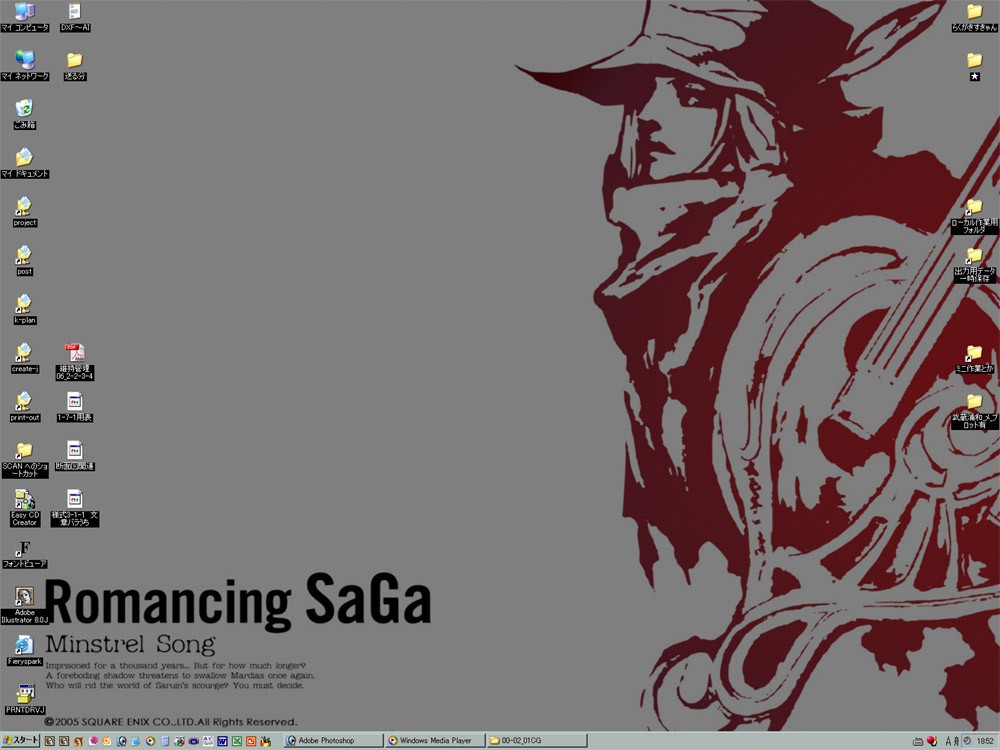Screen dimensions: 1000x750
Task: Select the SCAN へのショートカット icon
Action: point(24,459)
